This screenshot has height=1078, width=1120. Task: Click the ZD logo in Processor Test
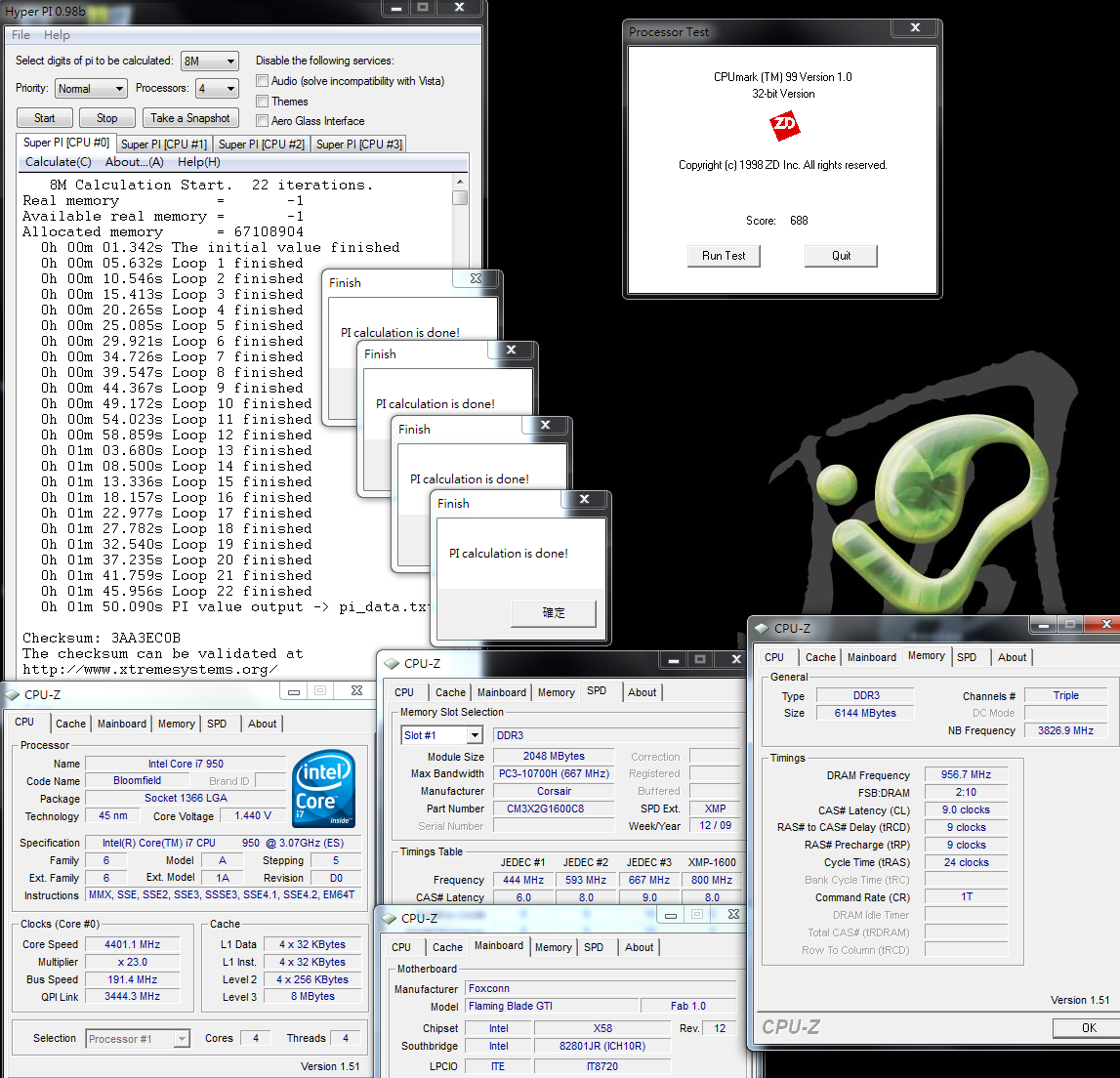[x=784, y=125]
